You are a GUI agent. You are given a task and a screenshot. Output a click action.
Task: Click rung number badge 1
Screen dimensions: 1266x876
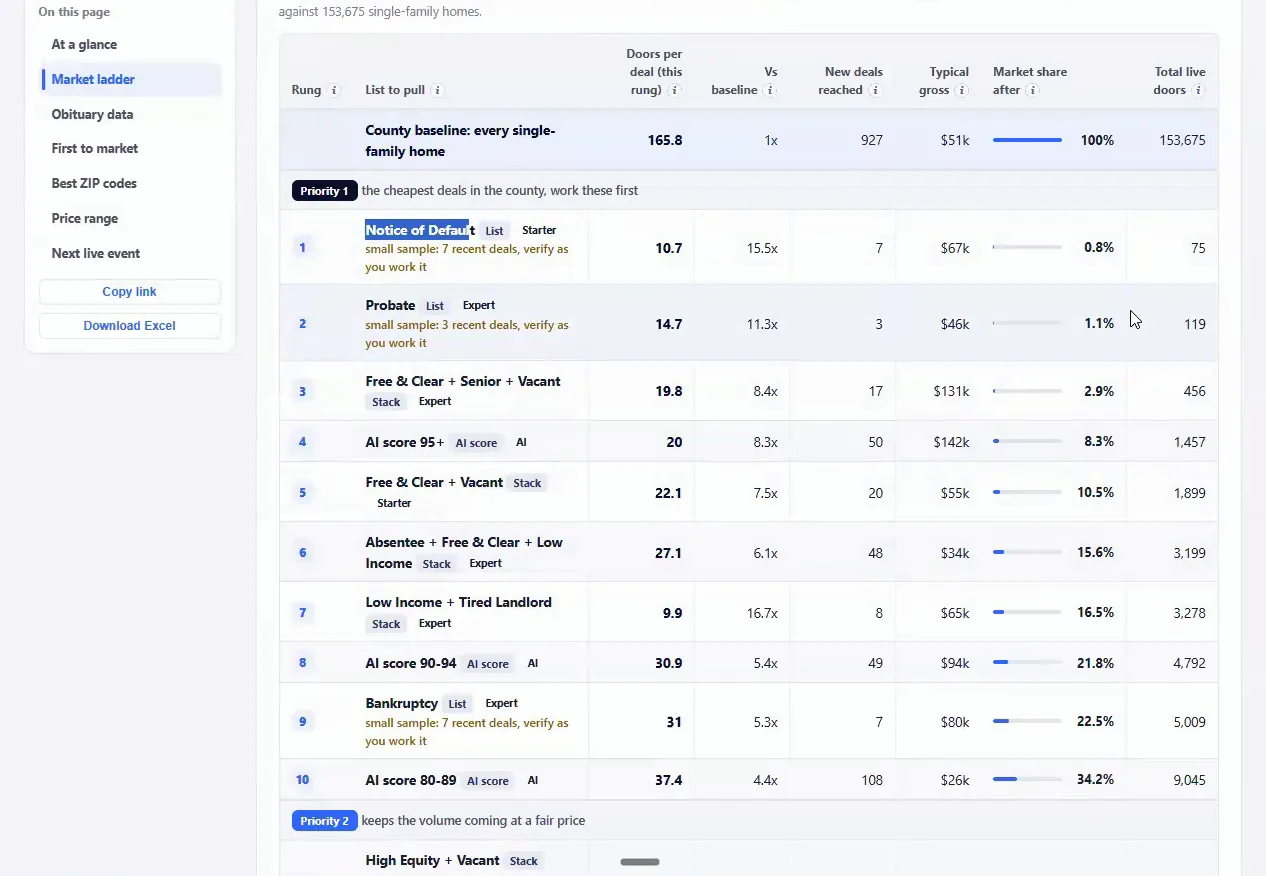coord(303,247)
